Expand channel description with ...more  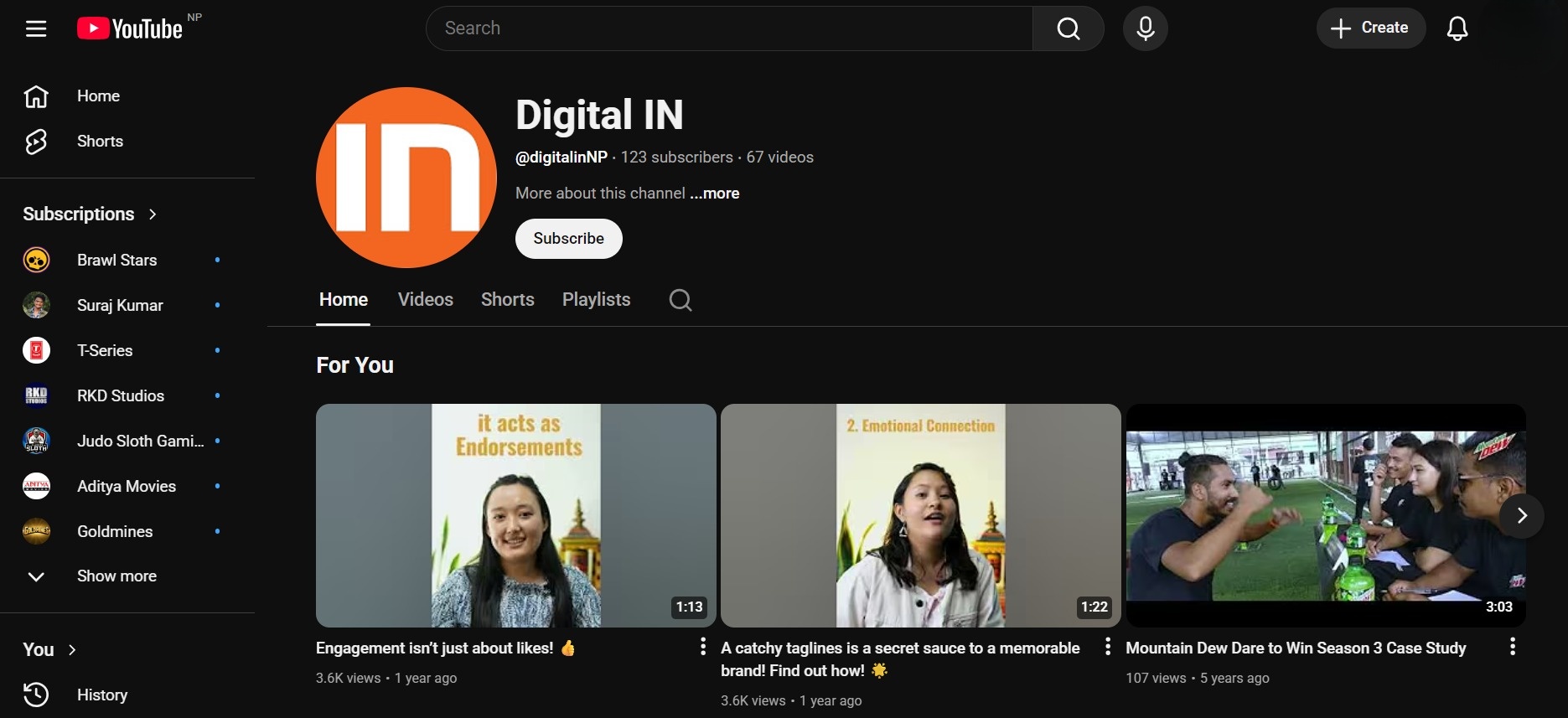(x=714, y=194)
